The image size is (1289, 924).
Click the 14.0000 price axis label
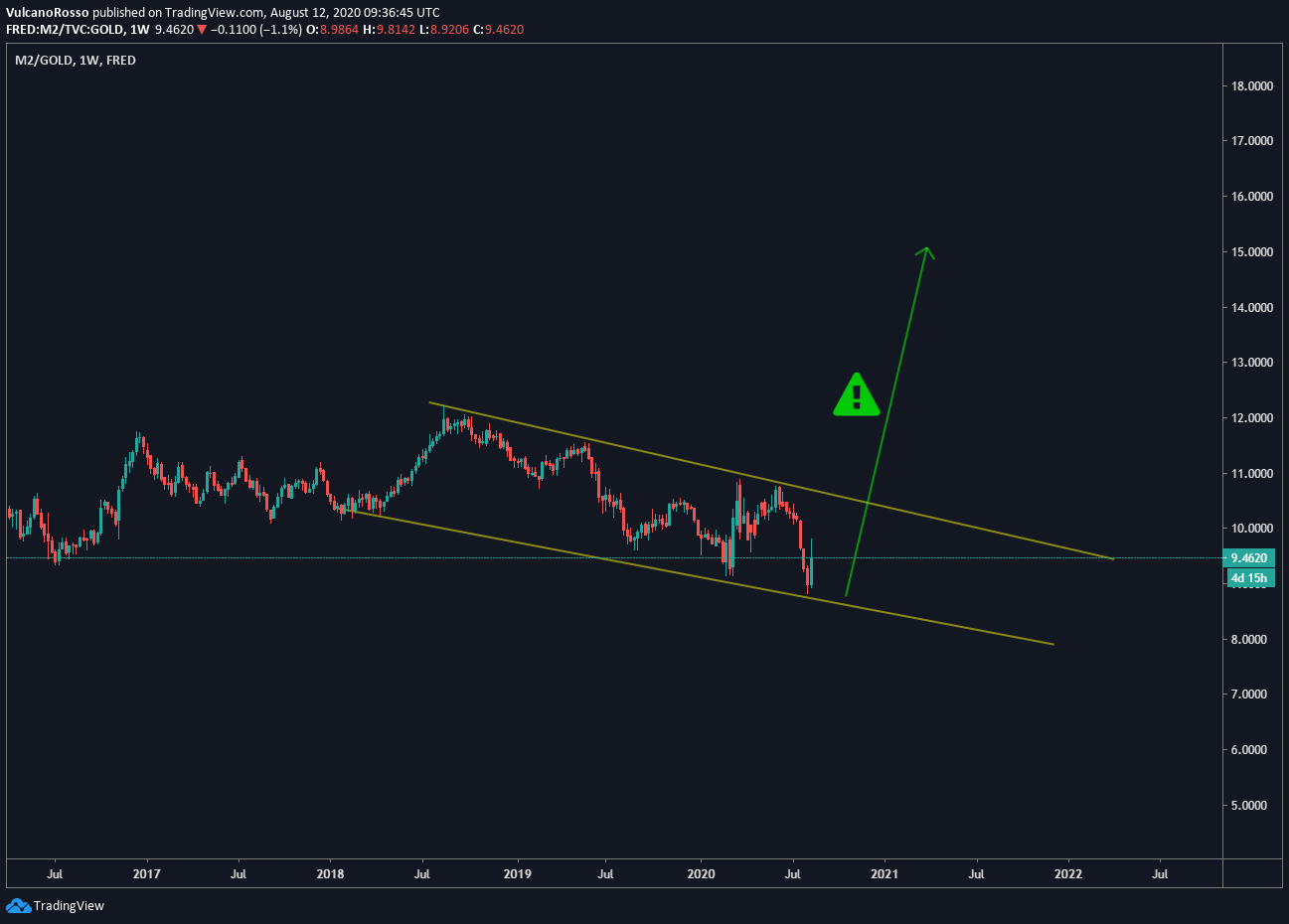click(1251, 308)
